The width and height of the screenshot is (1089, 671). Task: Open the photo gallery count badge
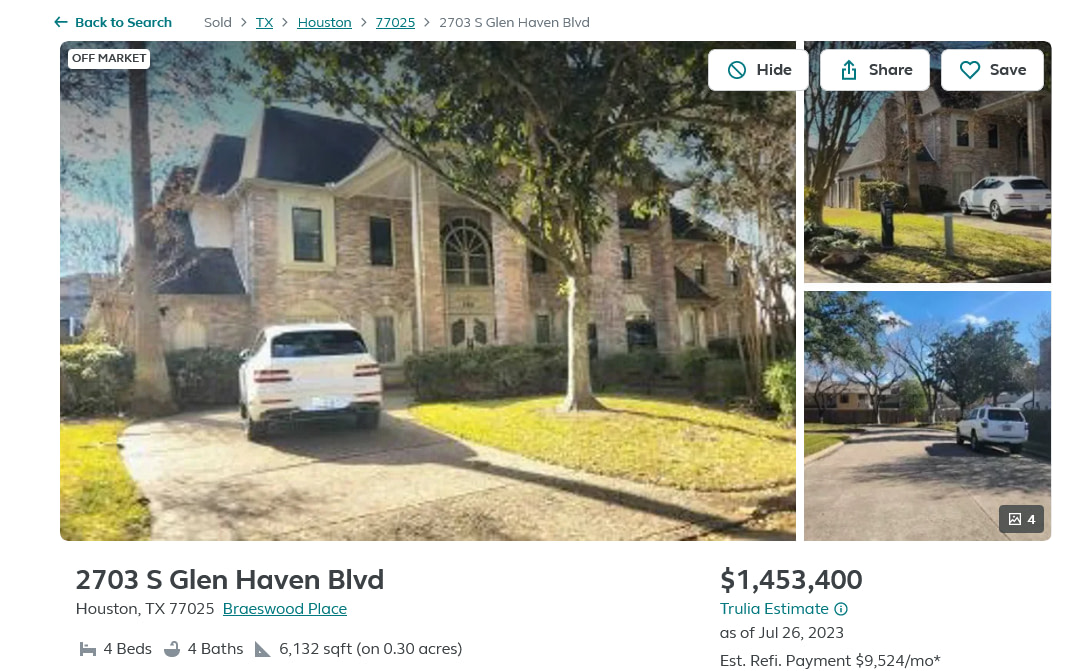pyautogui.click(x=1022, y=519)
